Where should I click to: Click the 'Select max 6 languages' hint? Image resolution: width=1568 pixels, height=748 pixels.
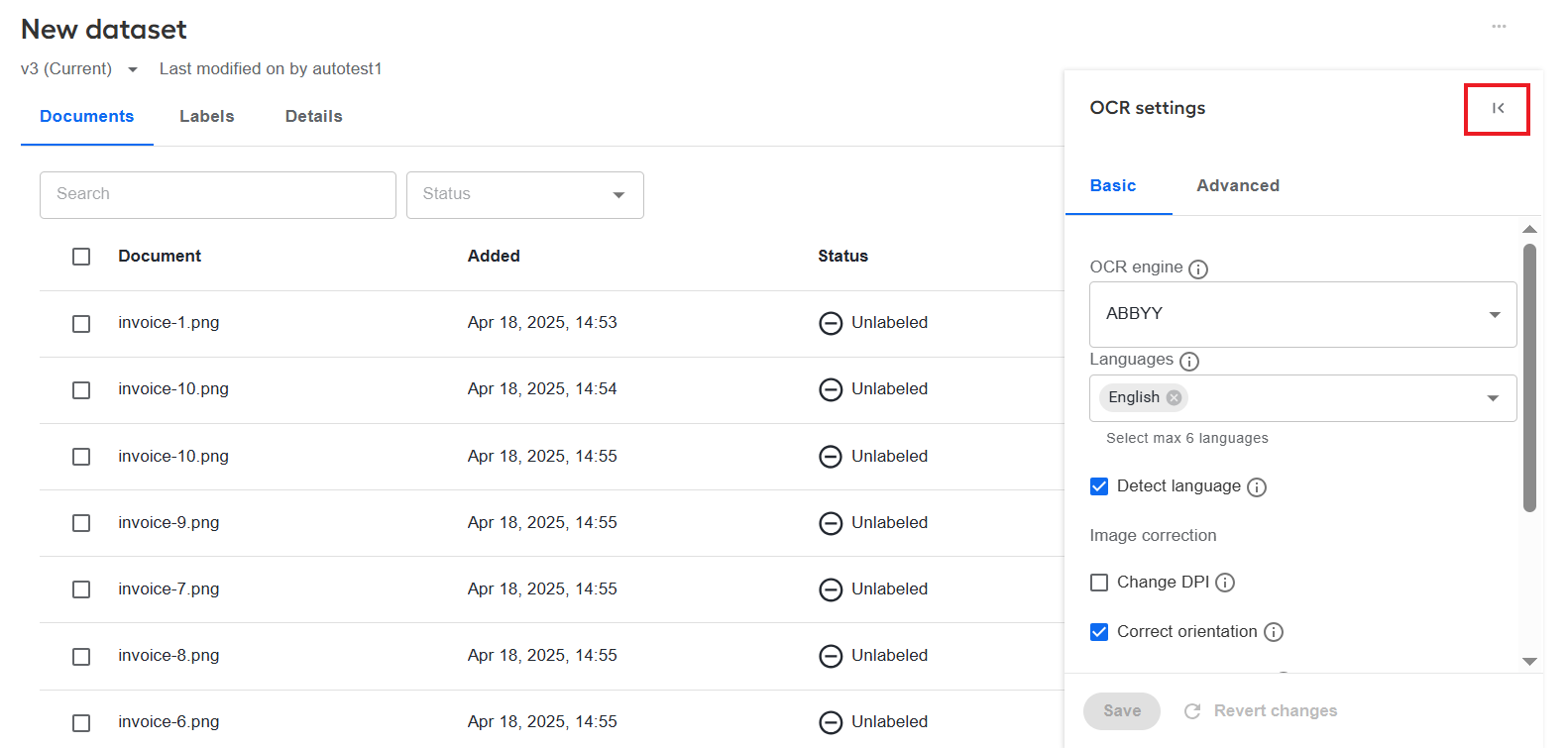coord(1187,439)
